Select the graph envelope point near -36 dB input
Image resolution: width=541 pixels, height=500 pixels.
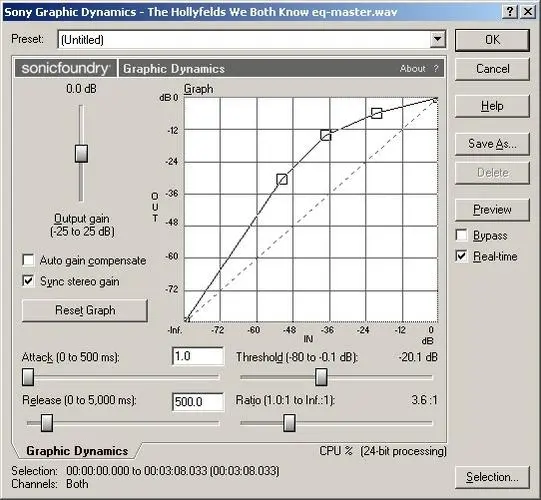(x=326, y=135)
